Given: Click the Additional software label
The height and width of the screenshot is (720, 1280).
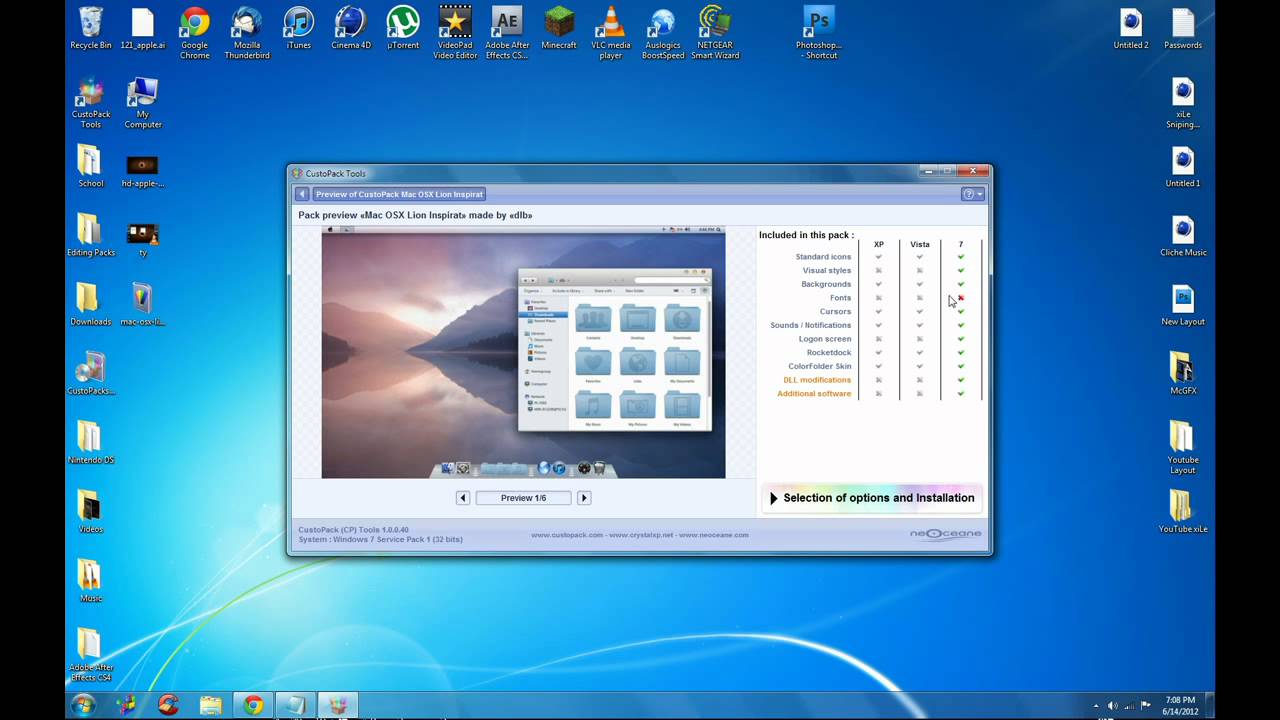Looking at the screenshot, I should coord(814,394).
